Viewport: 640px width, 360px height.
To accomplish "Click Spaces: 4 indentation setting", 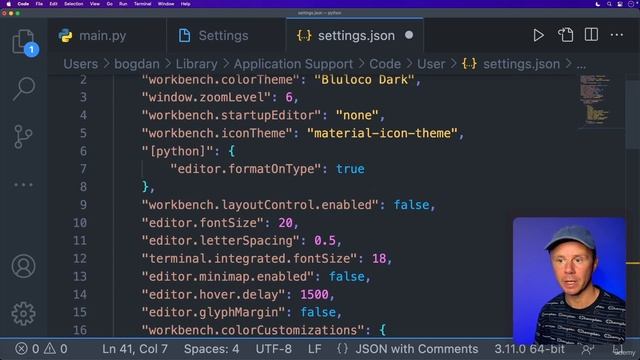I will (211, 349).
